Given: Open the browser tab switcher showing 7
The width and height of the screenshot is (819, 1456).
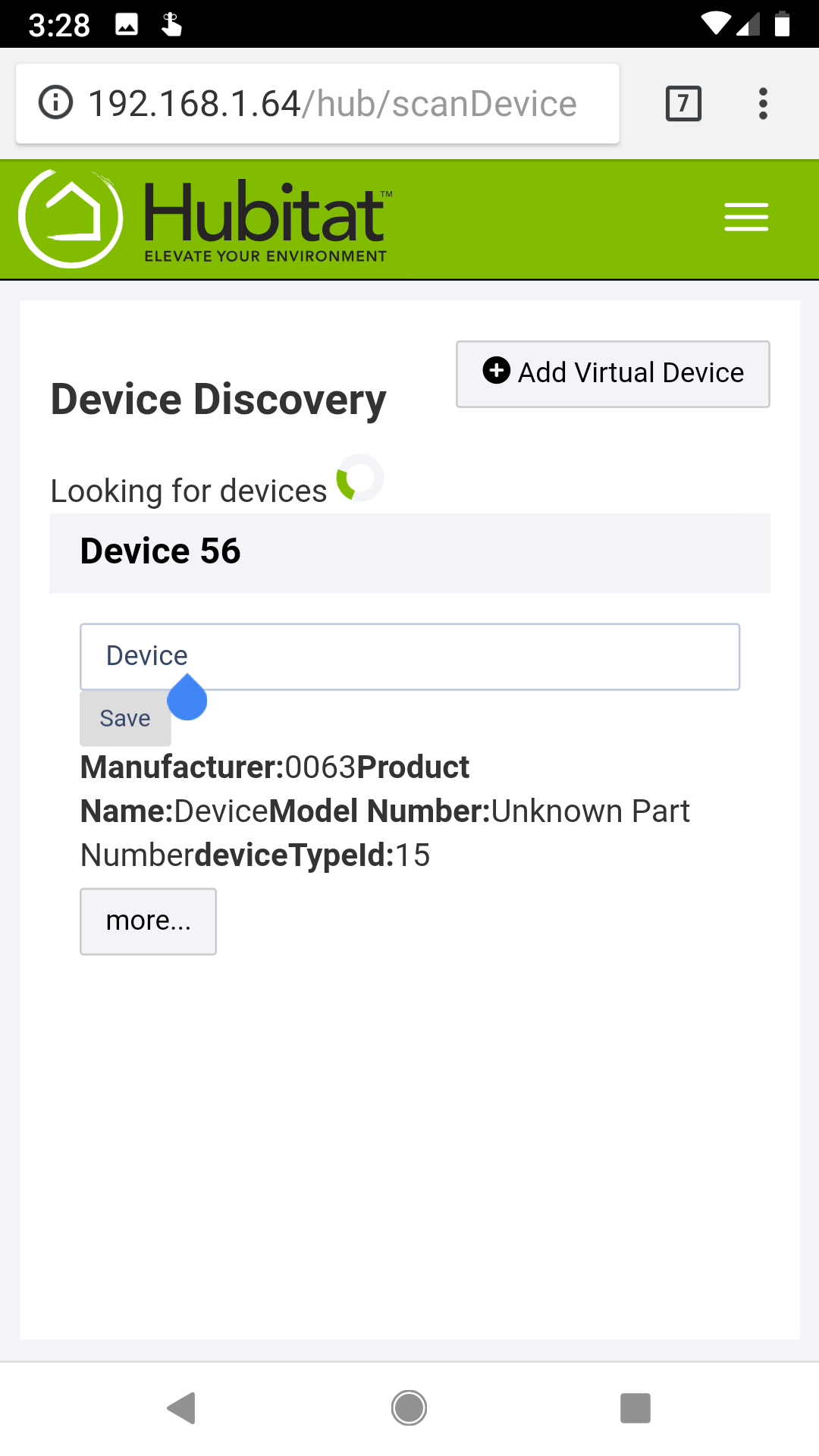Looking at the screenshot, I should 683,104.
